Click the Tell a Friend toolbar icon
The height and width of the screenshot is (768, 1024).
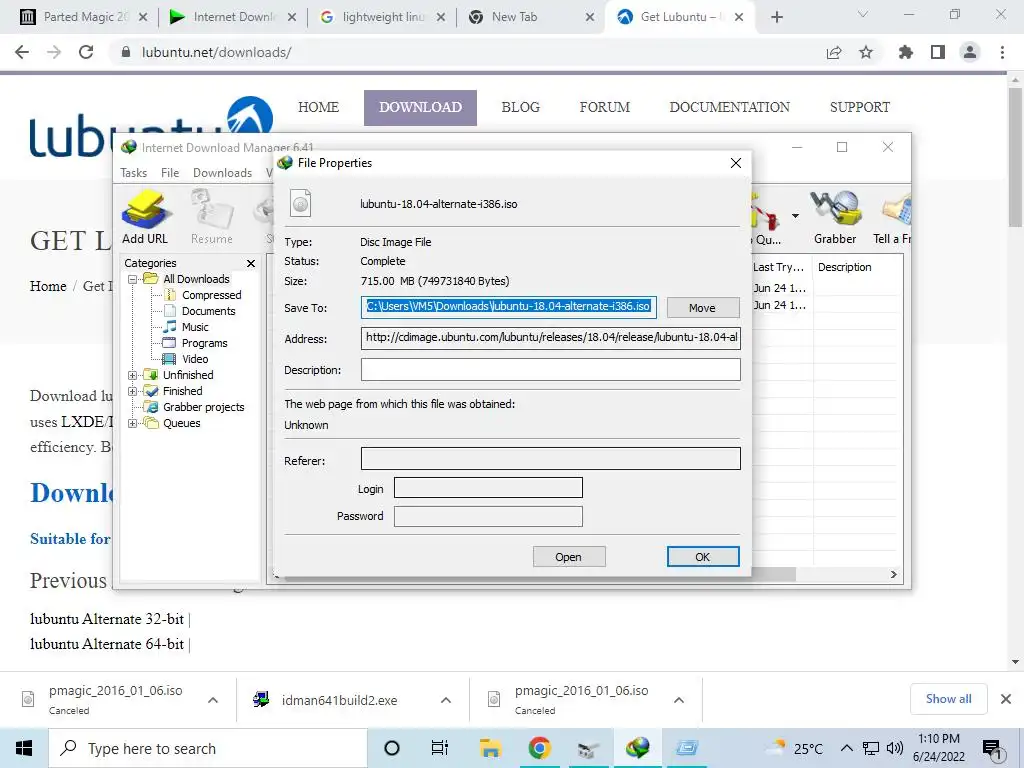[x=893, y=217]
